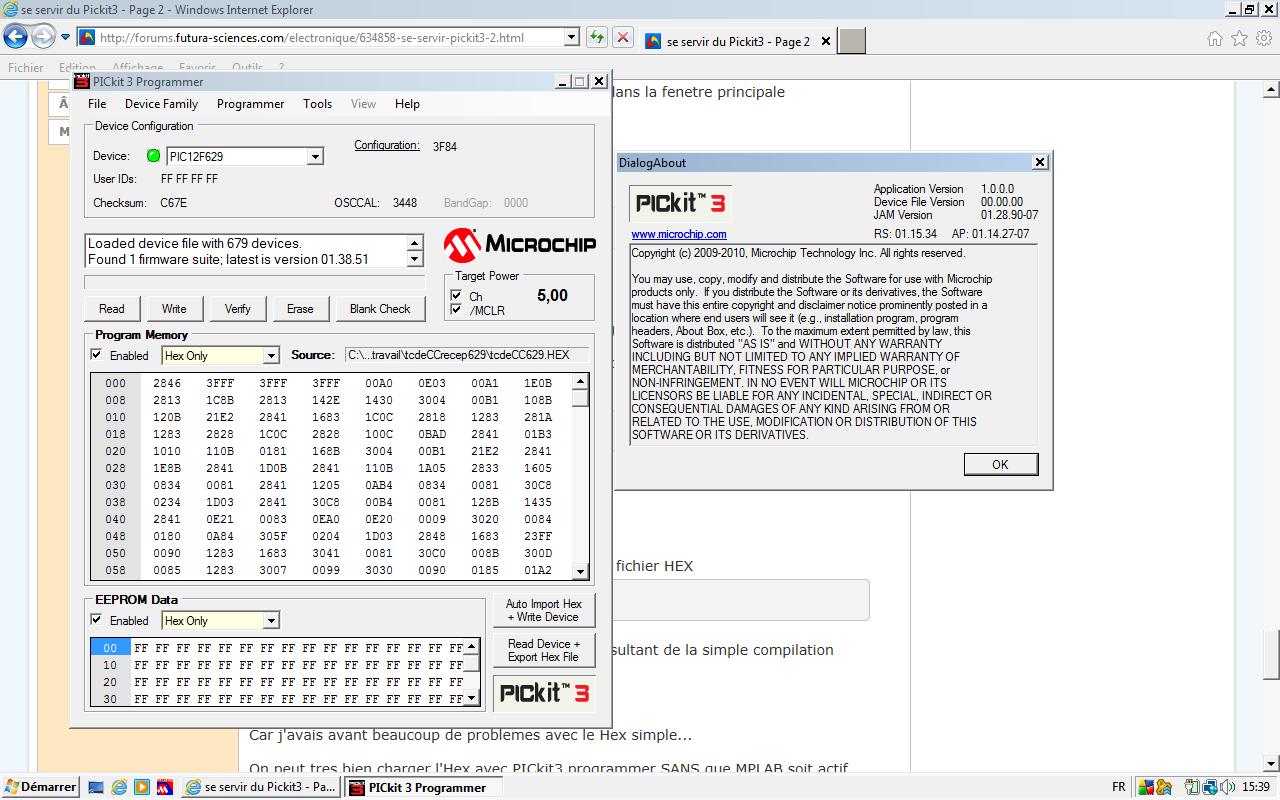Click the Microchip logo in PICkit window
1280x800 pixels.
tap(520, 244)
